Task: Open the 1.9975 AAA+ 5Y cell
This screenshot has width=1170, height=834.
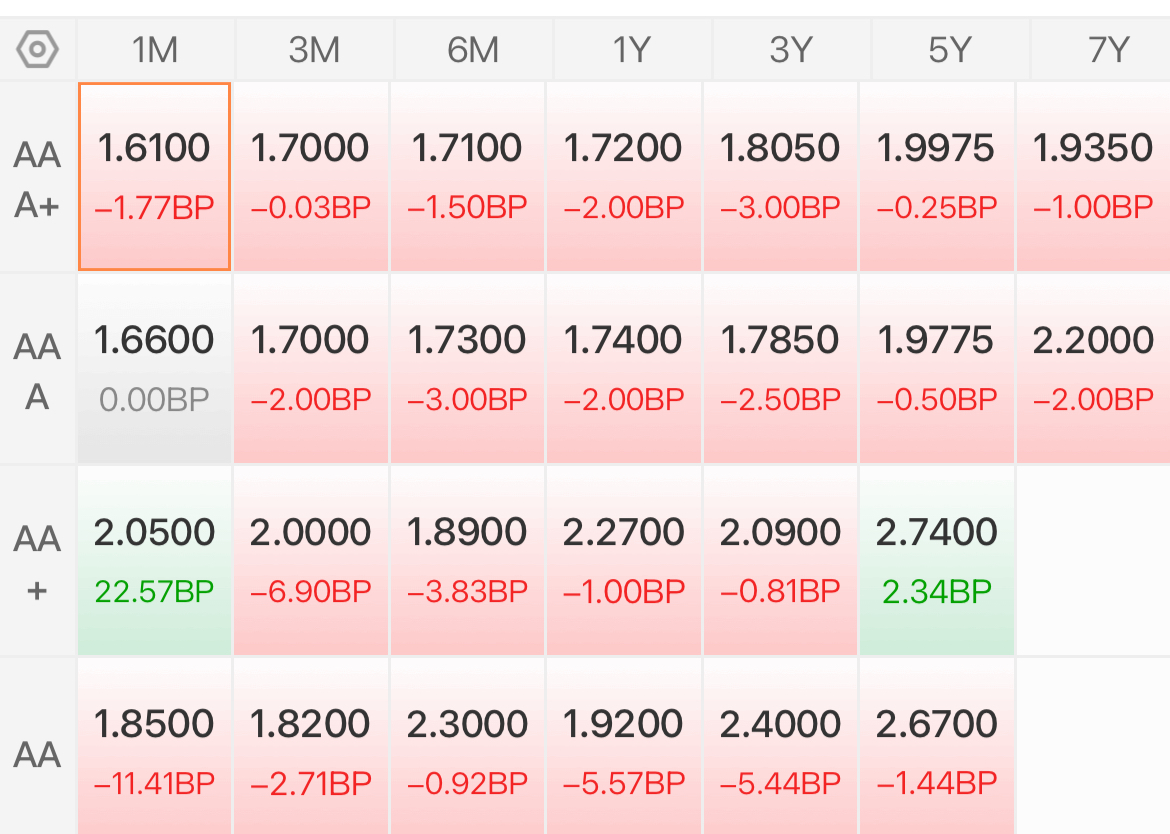Action: [x=936, y=177]
